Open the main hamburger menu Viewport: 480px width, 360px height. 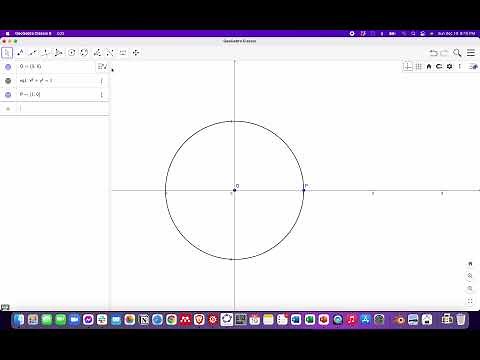coord(471,53)
